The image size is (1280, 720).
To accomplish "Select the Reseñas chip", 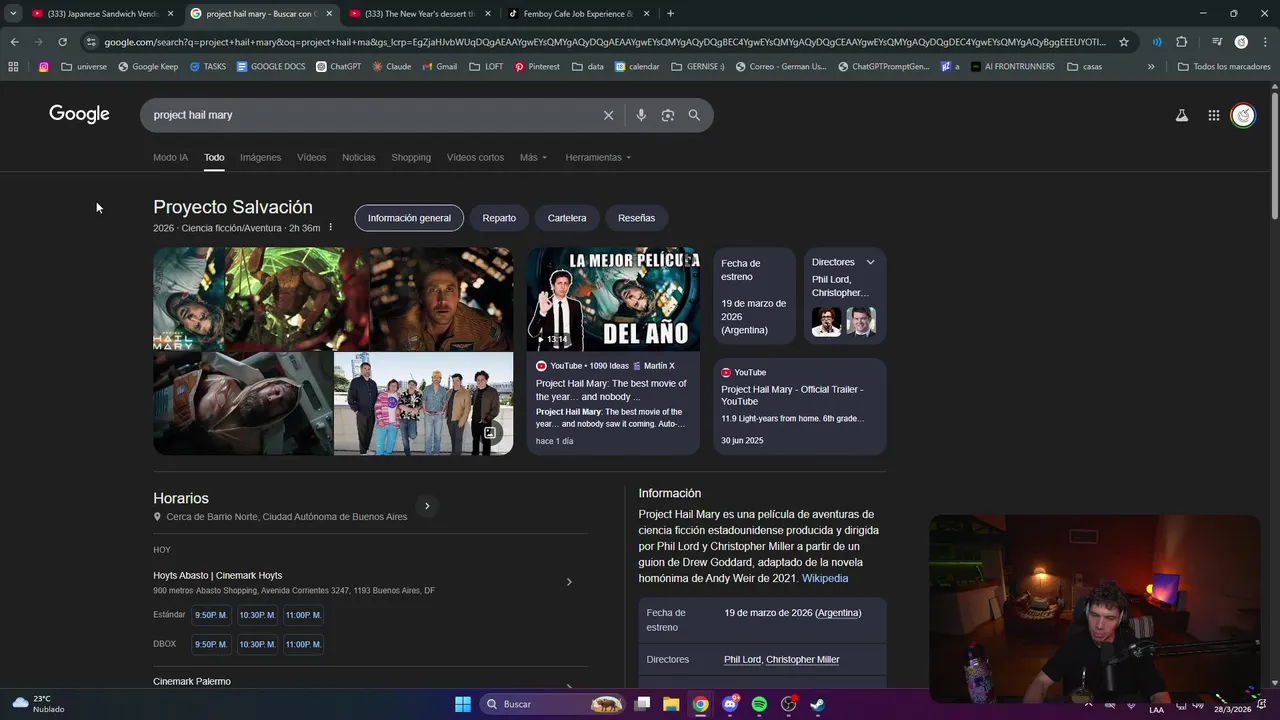I will 636,218.
